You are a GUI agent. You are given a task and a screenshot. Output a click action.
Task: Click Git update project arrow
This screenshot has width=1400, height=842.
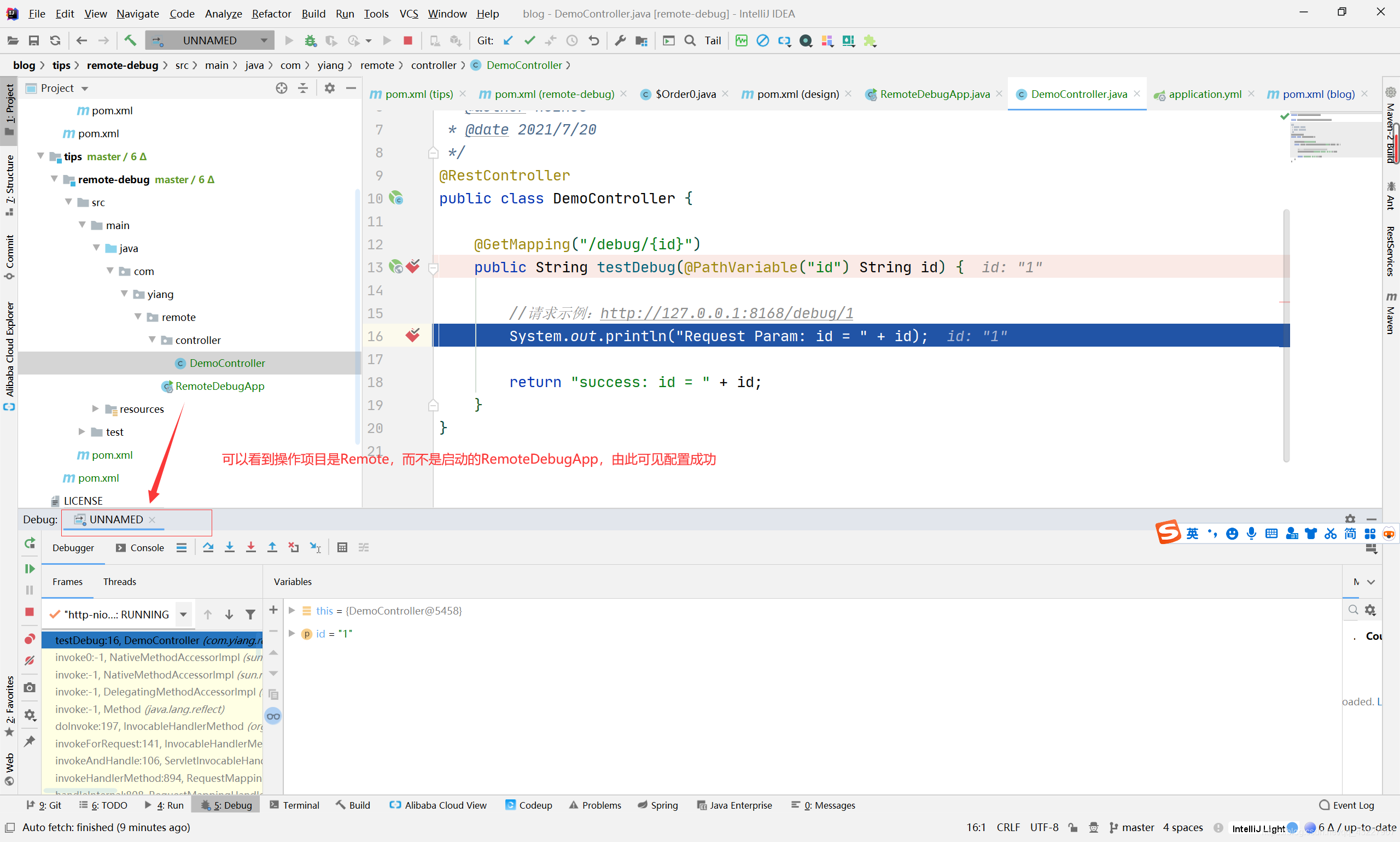[508, 40]
